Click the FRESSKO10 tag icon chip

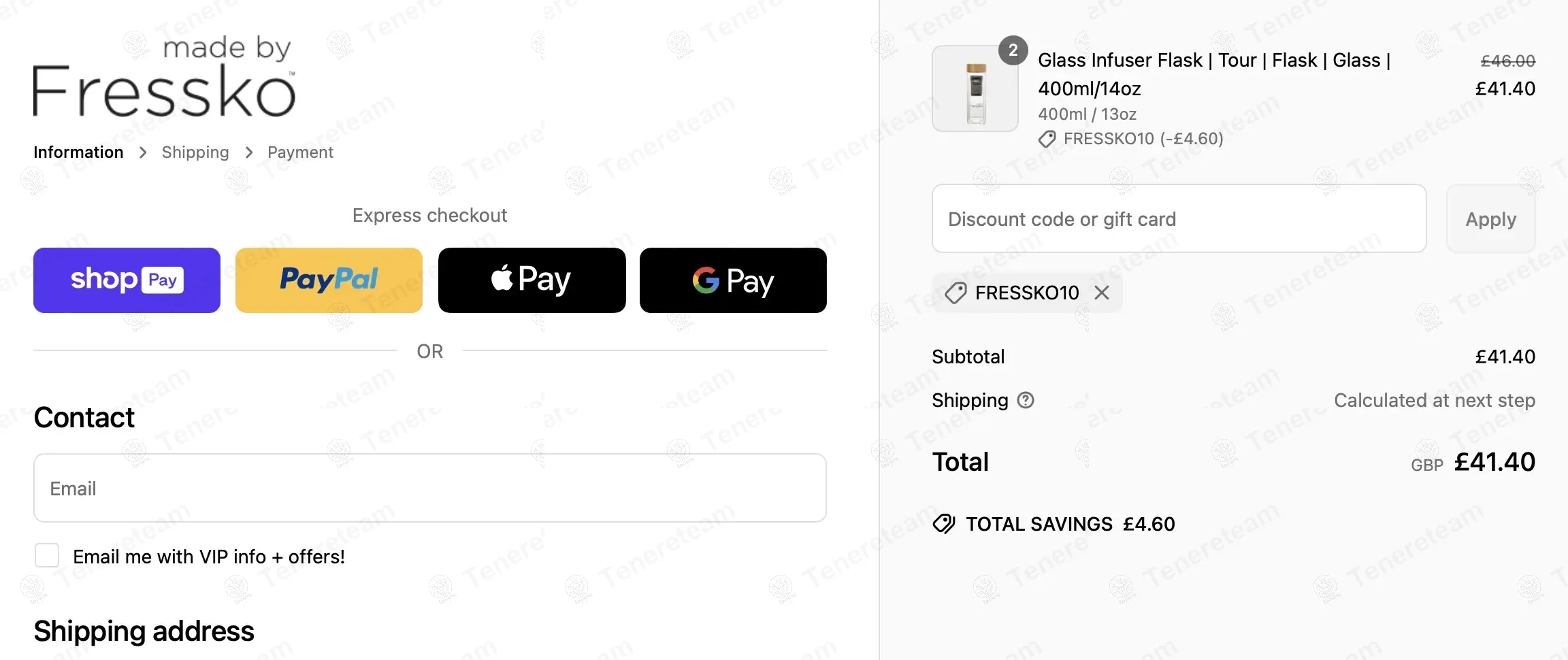click(955, 293)
